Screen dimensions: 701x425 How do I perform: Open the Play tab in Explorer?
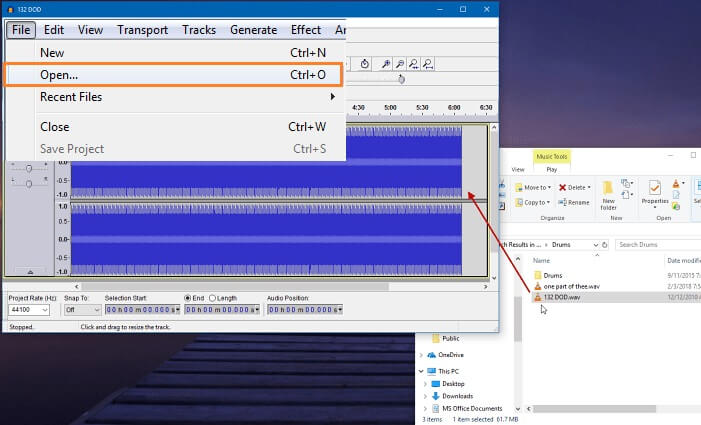point(552,170)
